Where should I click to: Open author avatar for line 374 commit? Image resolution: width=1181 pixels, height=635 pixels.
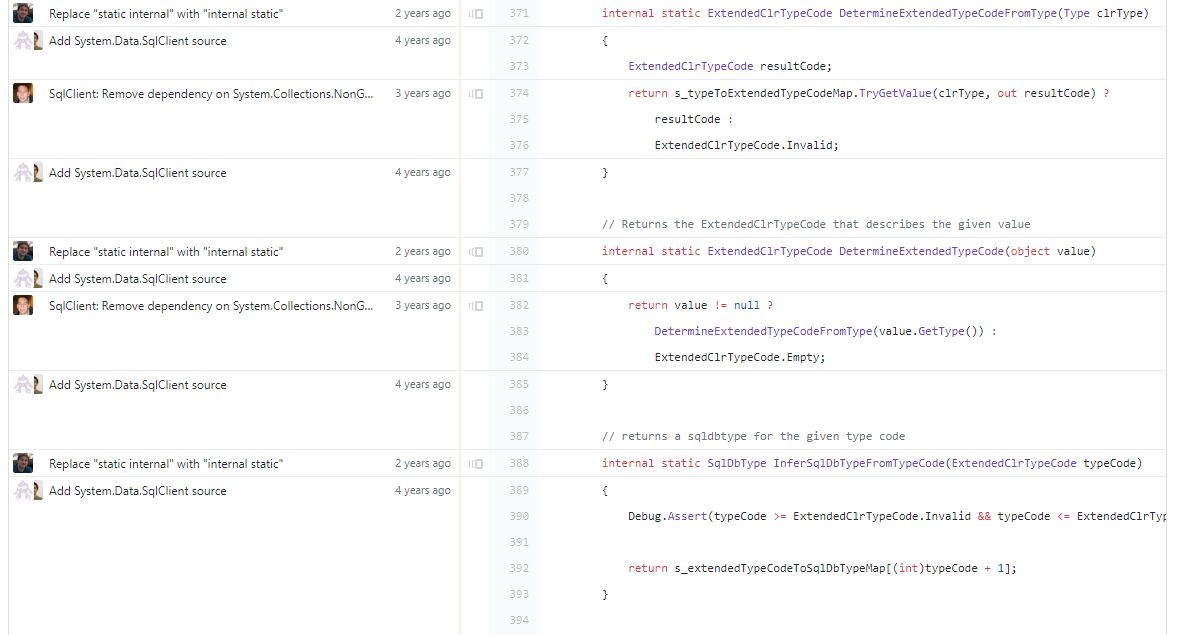(23, 93)
